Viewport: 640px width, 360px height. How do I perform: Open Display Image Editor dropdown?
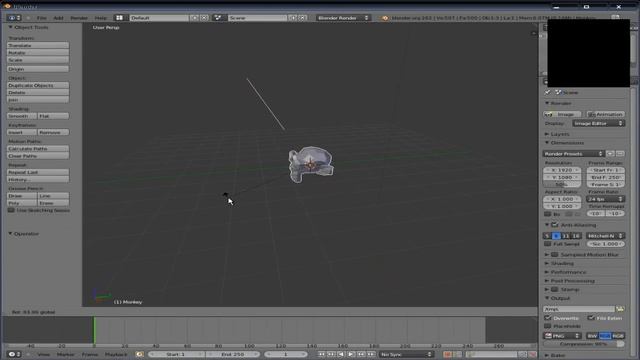coord(598,123)
